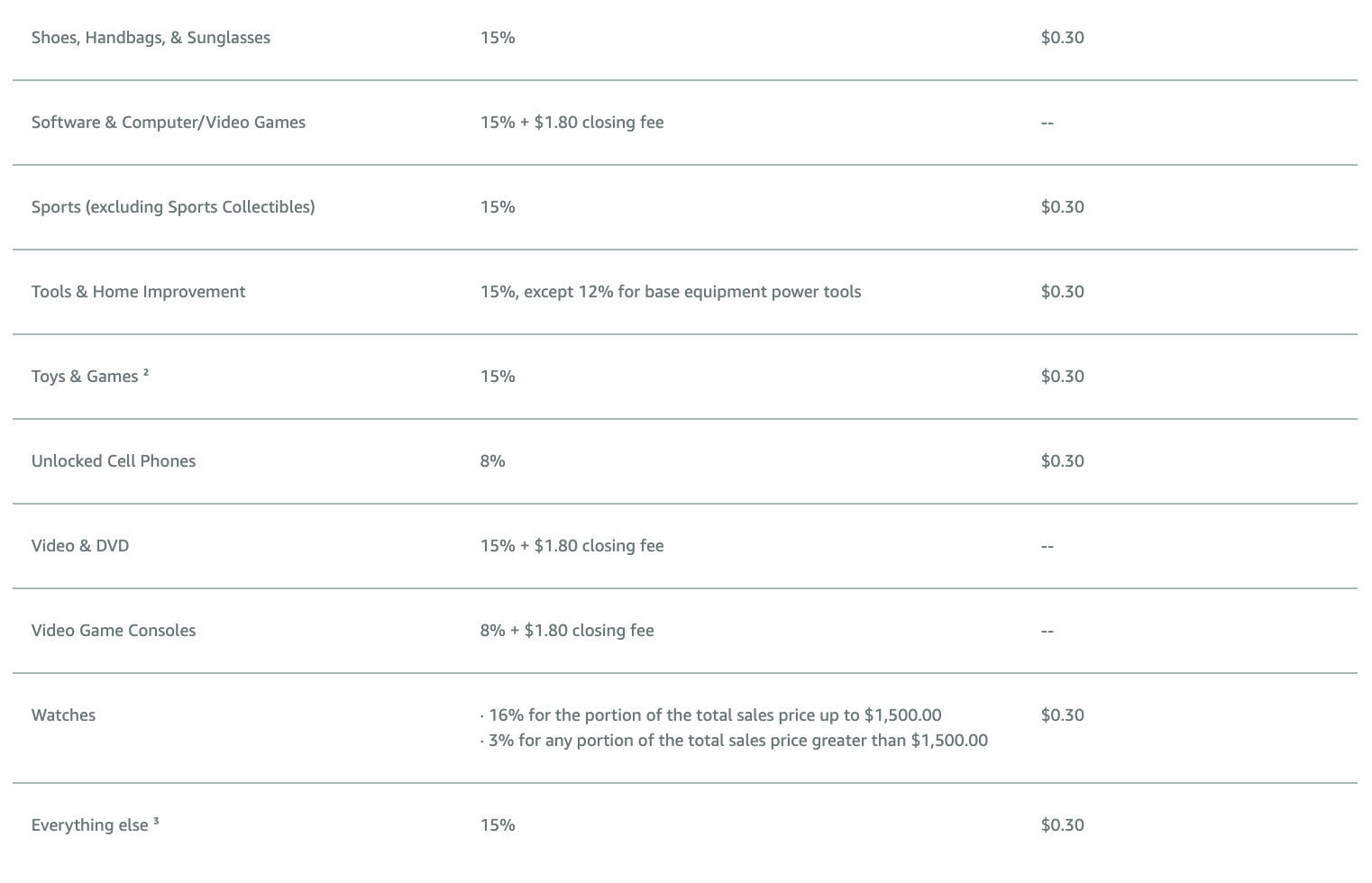
Task: Select the Video Game Consoles row
Action: tap(685, 631)
